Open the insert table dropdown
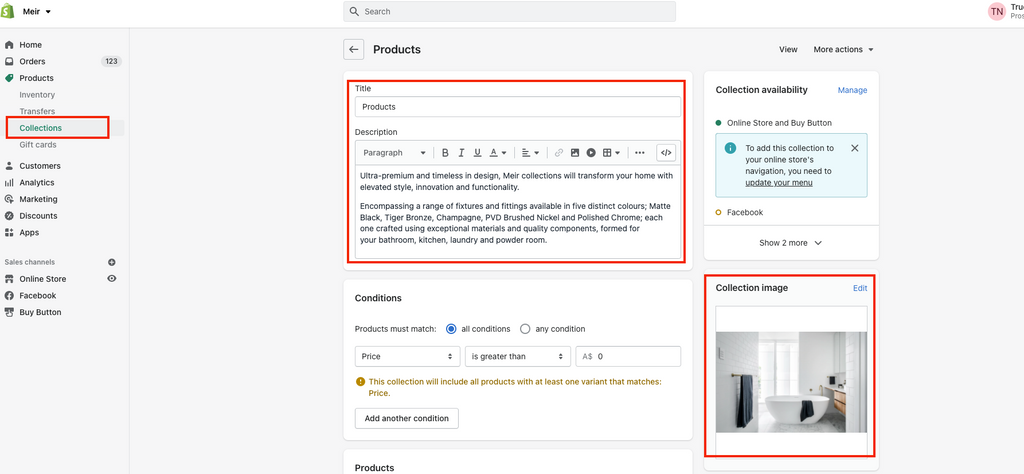The image size is (1024, 474). click(x=611, y=153)
